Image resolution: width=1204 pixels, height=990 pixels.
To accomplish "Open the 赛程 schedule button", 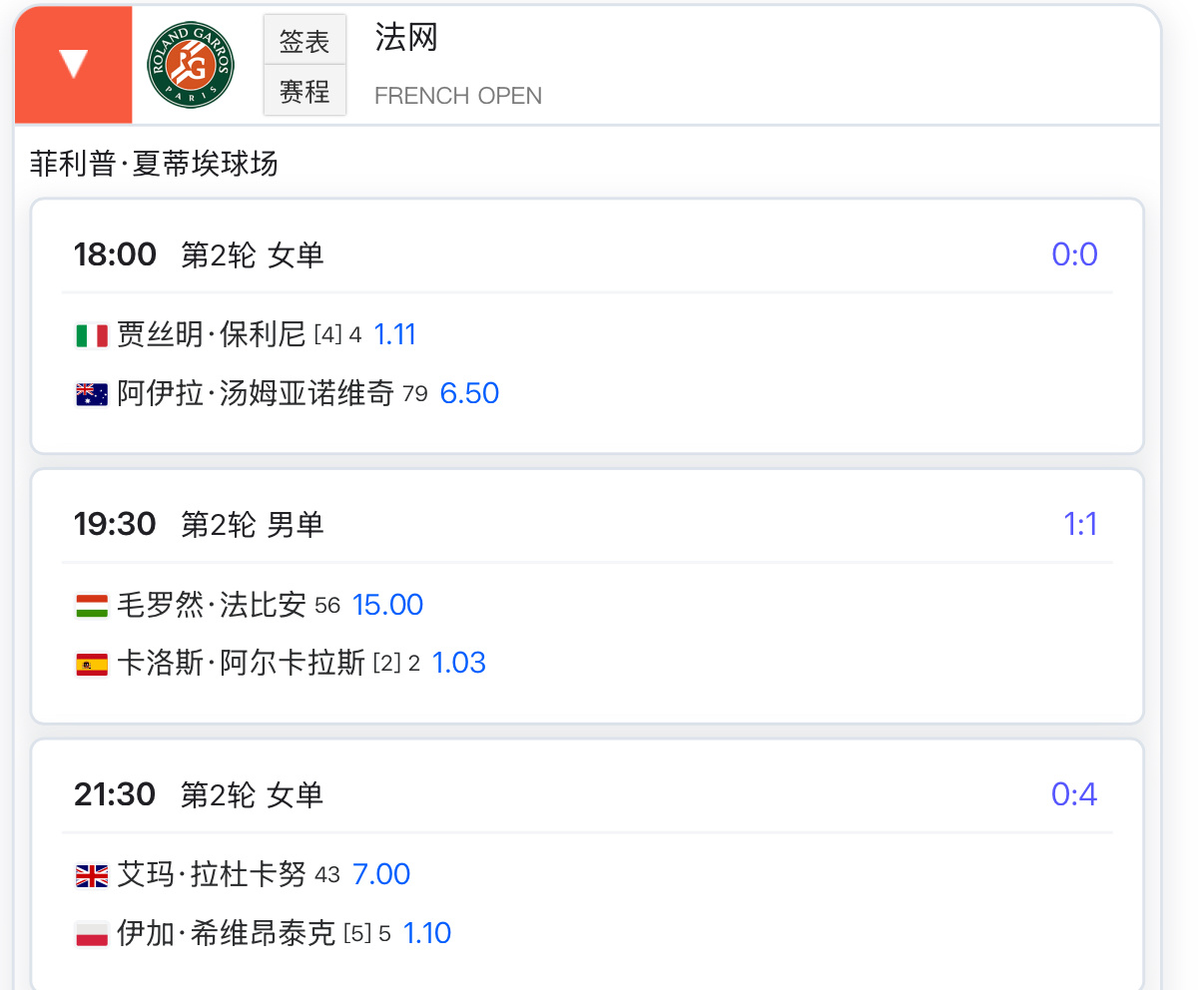I will [304, 91].
